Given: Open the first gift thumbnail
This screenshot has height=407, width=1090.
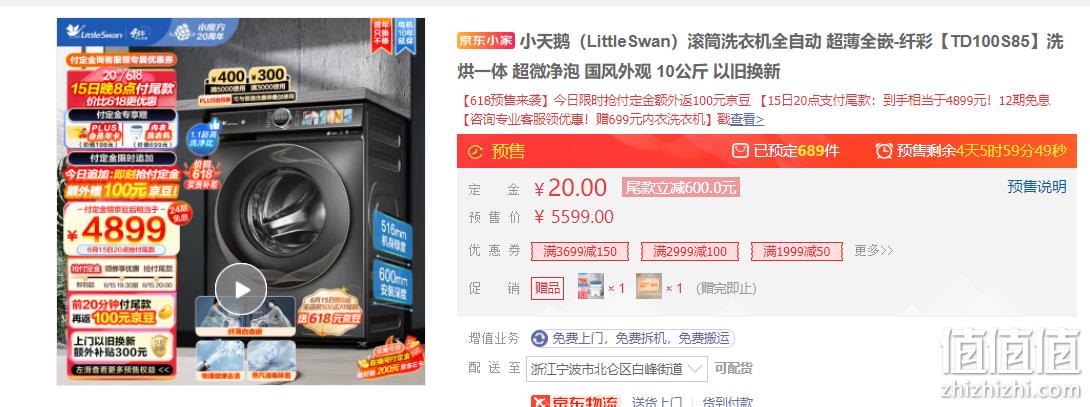Looking at the screenshot, I should [591, 286].
